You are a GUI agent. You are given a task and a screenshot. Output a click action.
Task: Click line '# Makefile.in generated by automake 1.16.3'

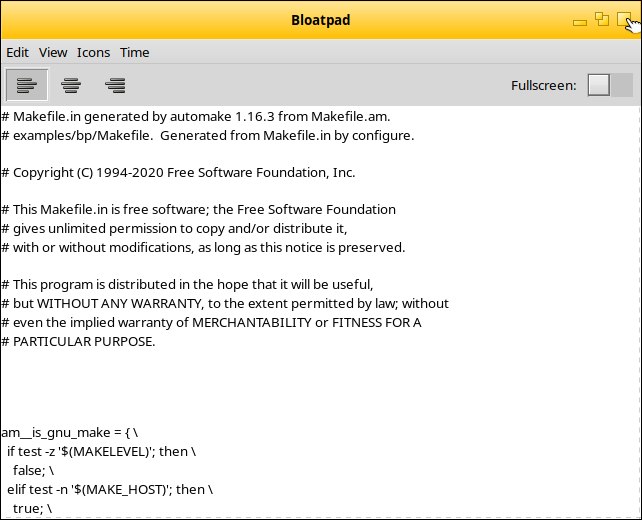(196, 117)
